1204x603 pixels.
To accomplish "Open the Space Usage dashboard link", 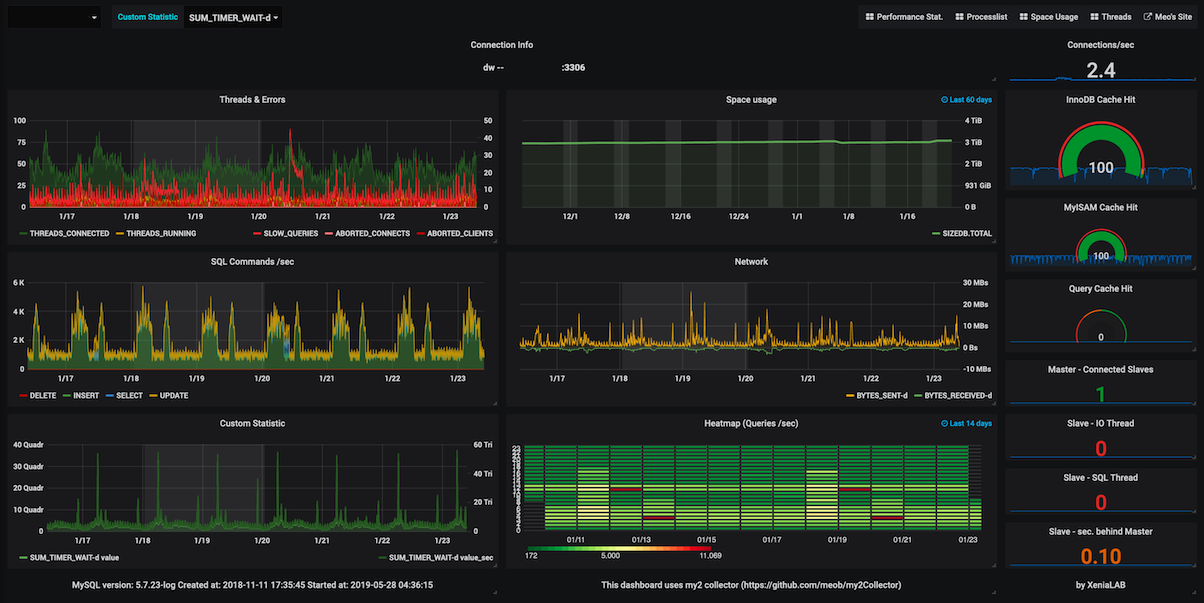I will [1049, 17].
